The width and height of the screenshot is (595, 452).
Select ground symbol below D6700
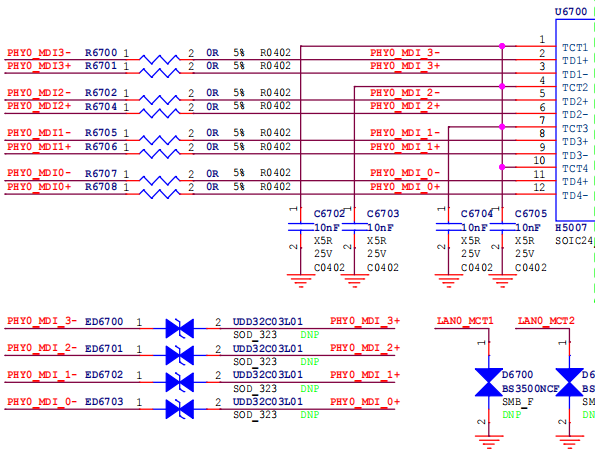489,442
